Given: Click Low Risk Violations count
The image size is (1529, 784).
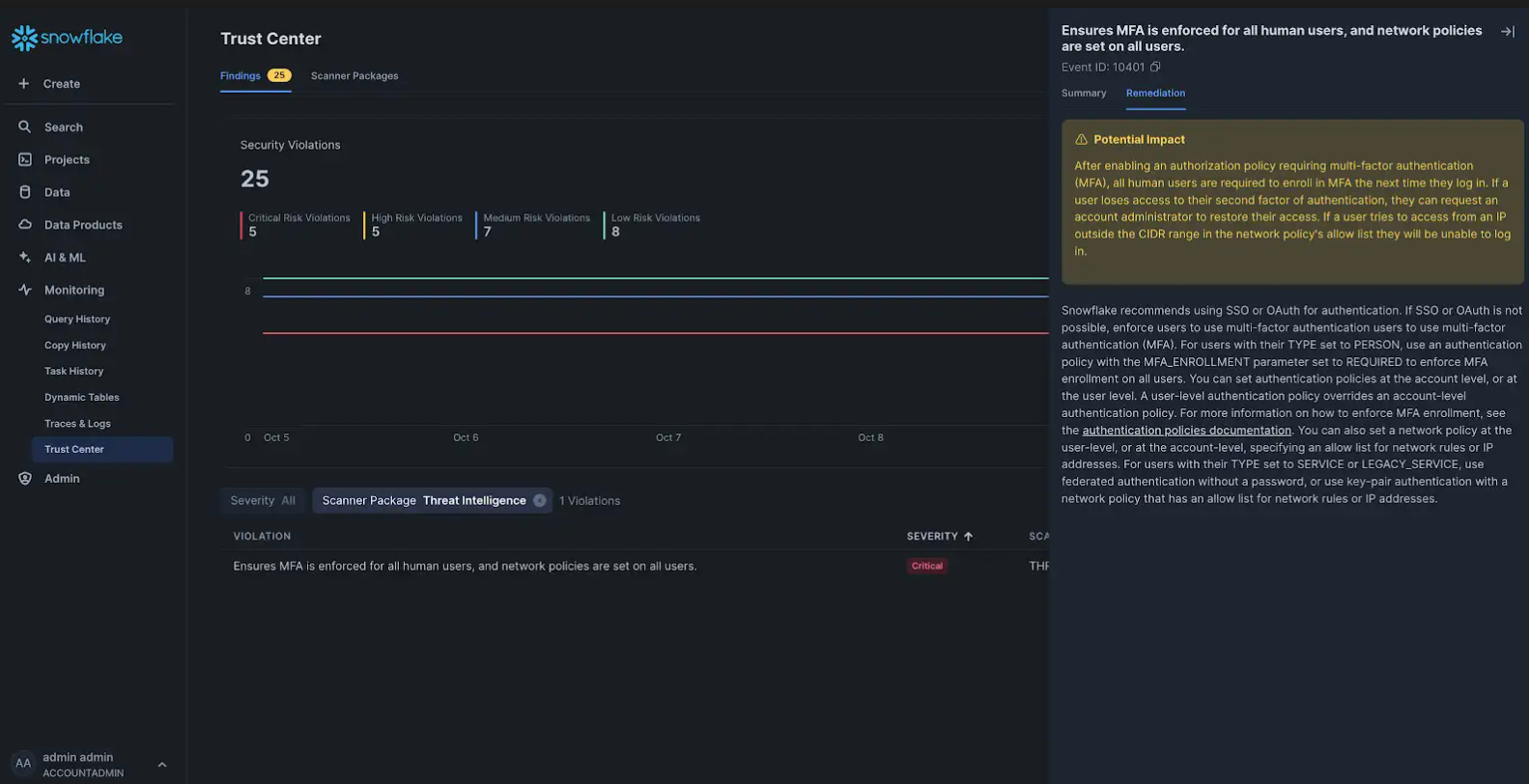Looking at the screenshot, I should coord(615,232).
